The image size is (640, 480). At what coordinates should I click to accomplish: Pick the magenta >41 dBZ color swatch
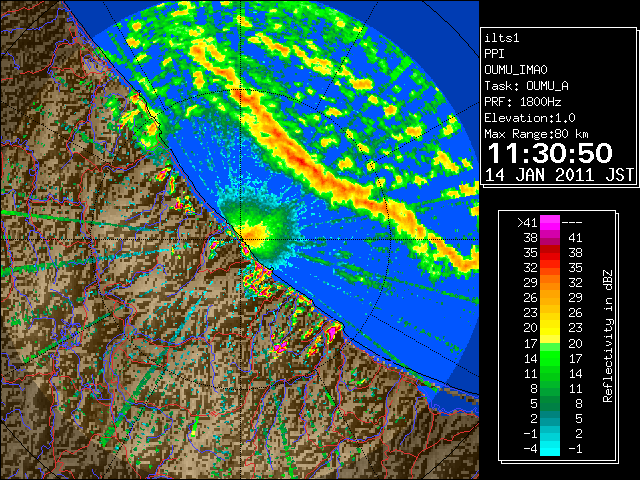point(550,222)
